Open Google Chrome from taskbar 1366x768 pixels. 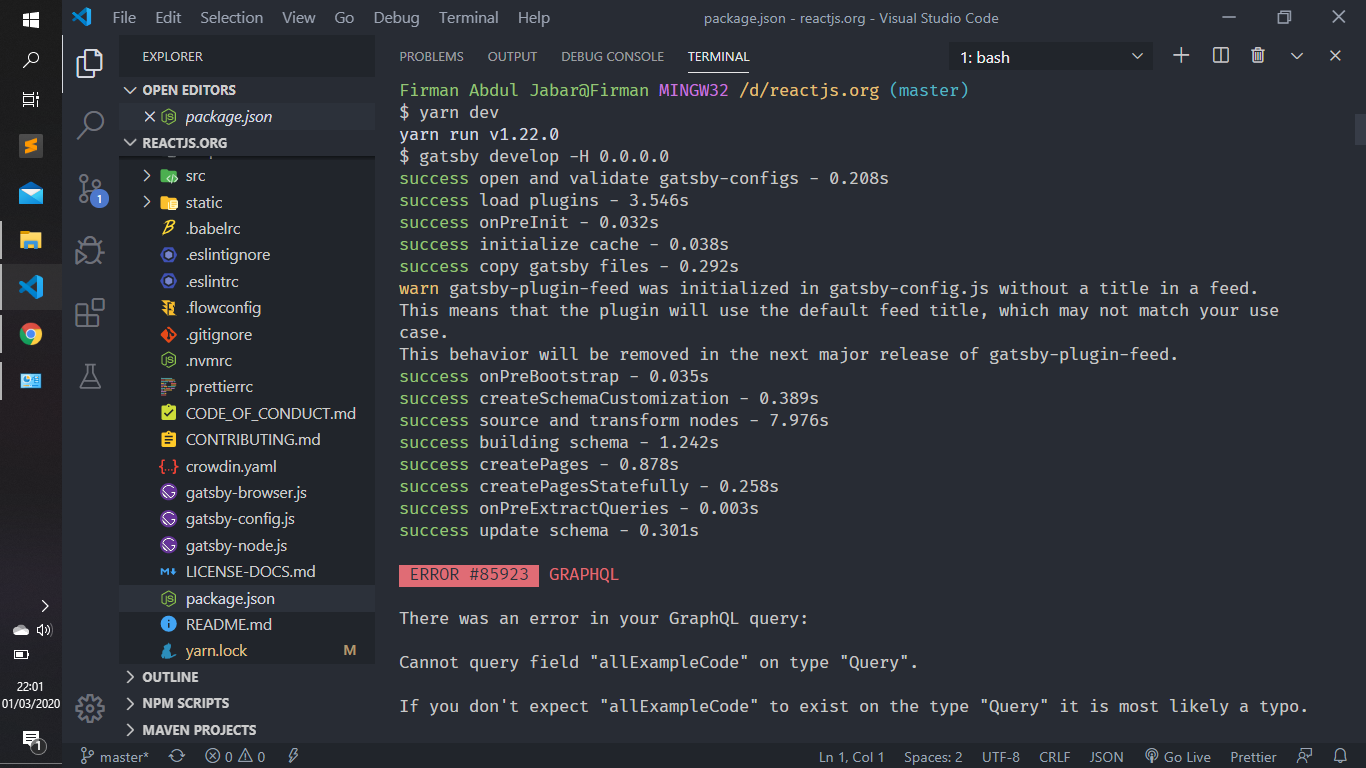click(31, 334)
